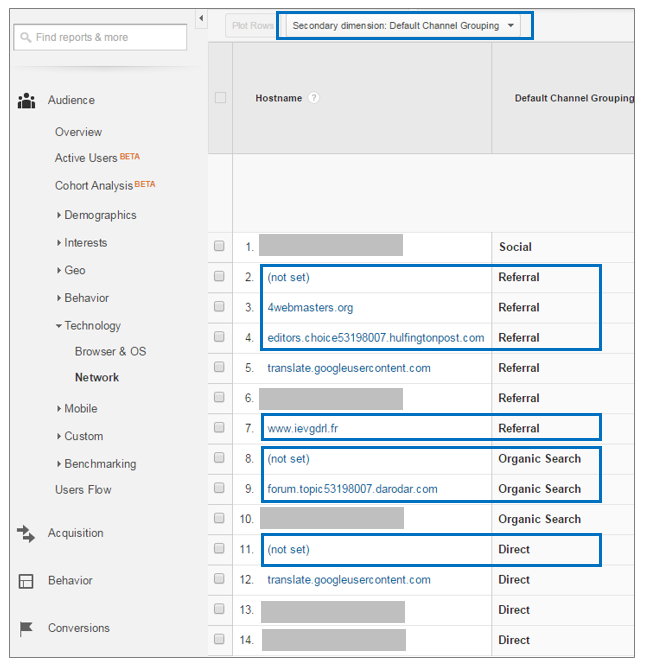The height and width of the screenshot is (669, 655).
Task: Open the Users Flow report
Action: tap(83, 490)
